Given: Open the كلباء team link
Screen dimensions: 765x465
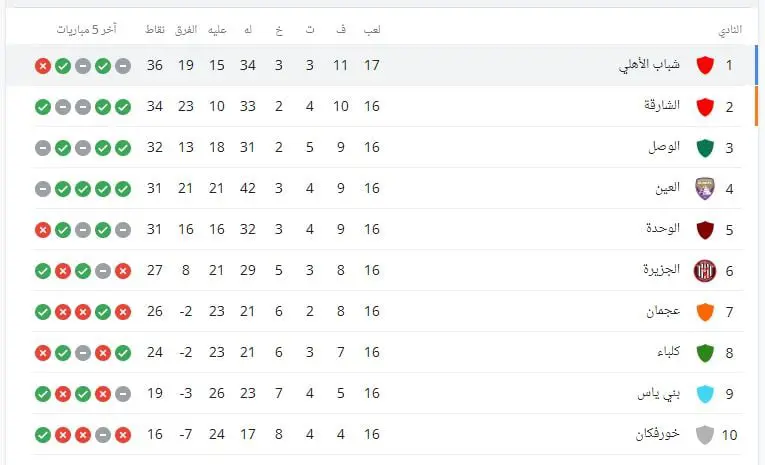Looking at the screenshot, I should click(668, 351).
